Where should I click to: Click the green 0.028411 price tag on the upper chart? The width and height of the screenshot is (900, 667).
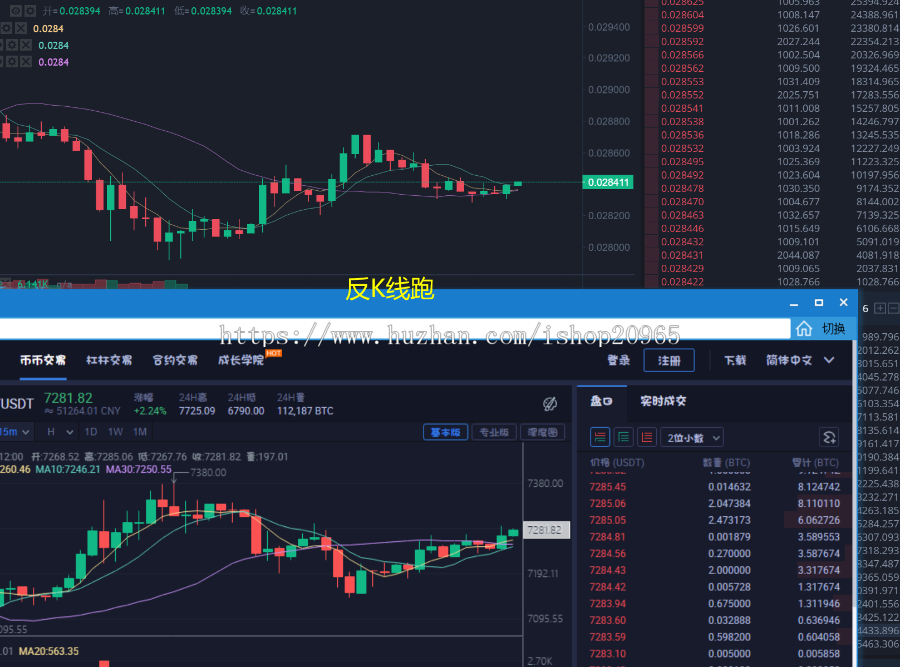click(608, 183)
